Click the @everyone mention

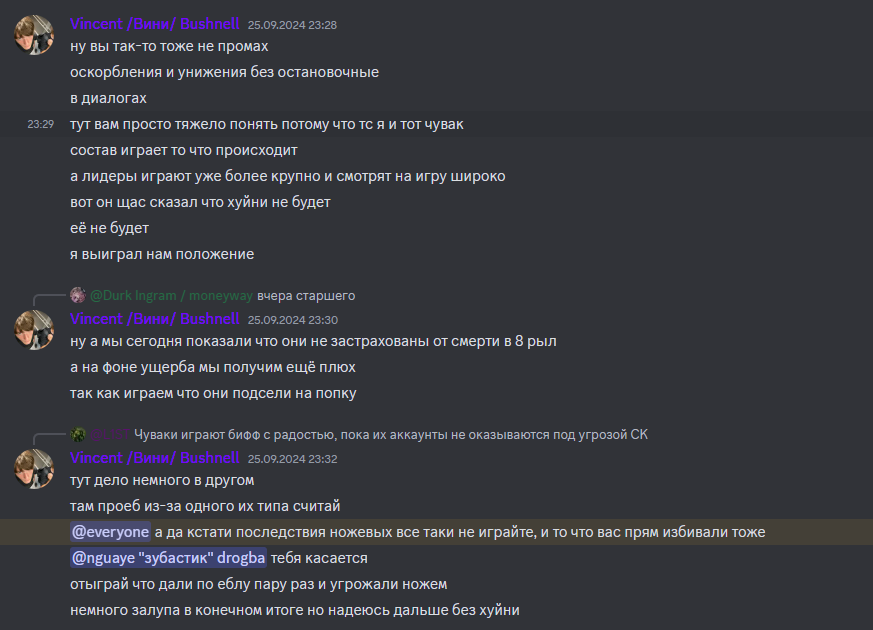click(110, 532)
